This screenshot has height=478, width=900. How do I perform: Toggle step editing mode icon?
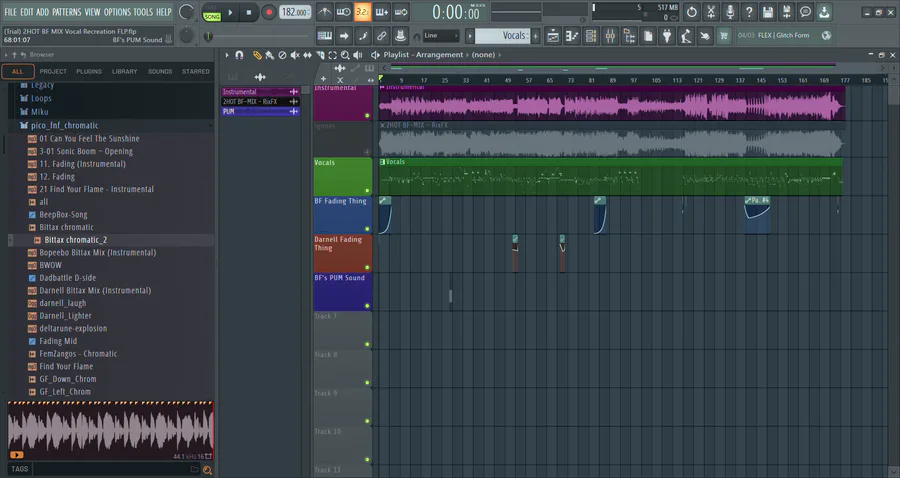(363, 36)
